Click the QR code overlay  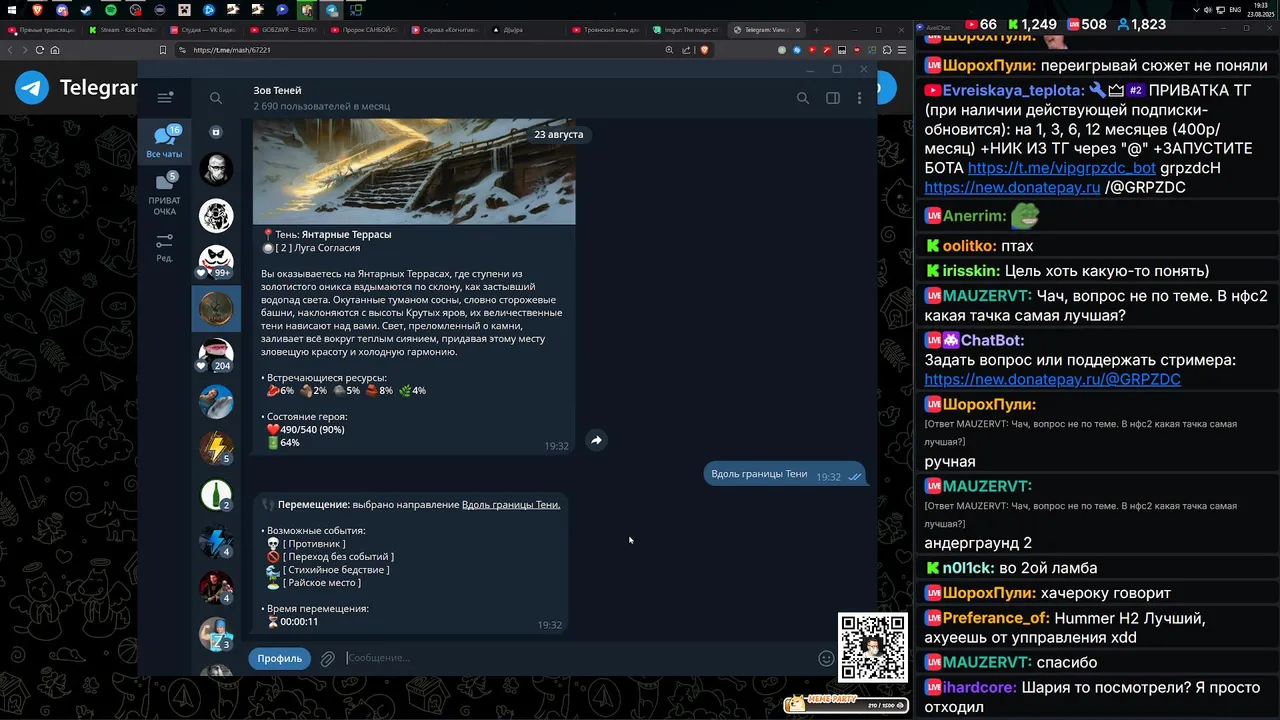[873, 647]
